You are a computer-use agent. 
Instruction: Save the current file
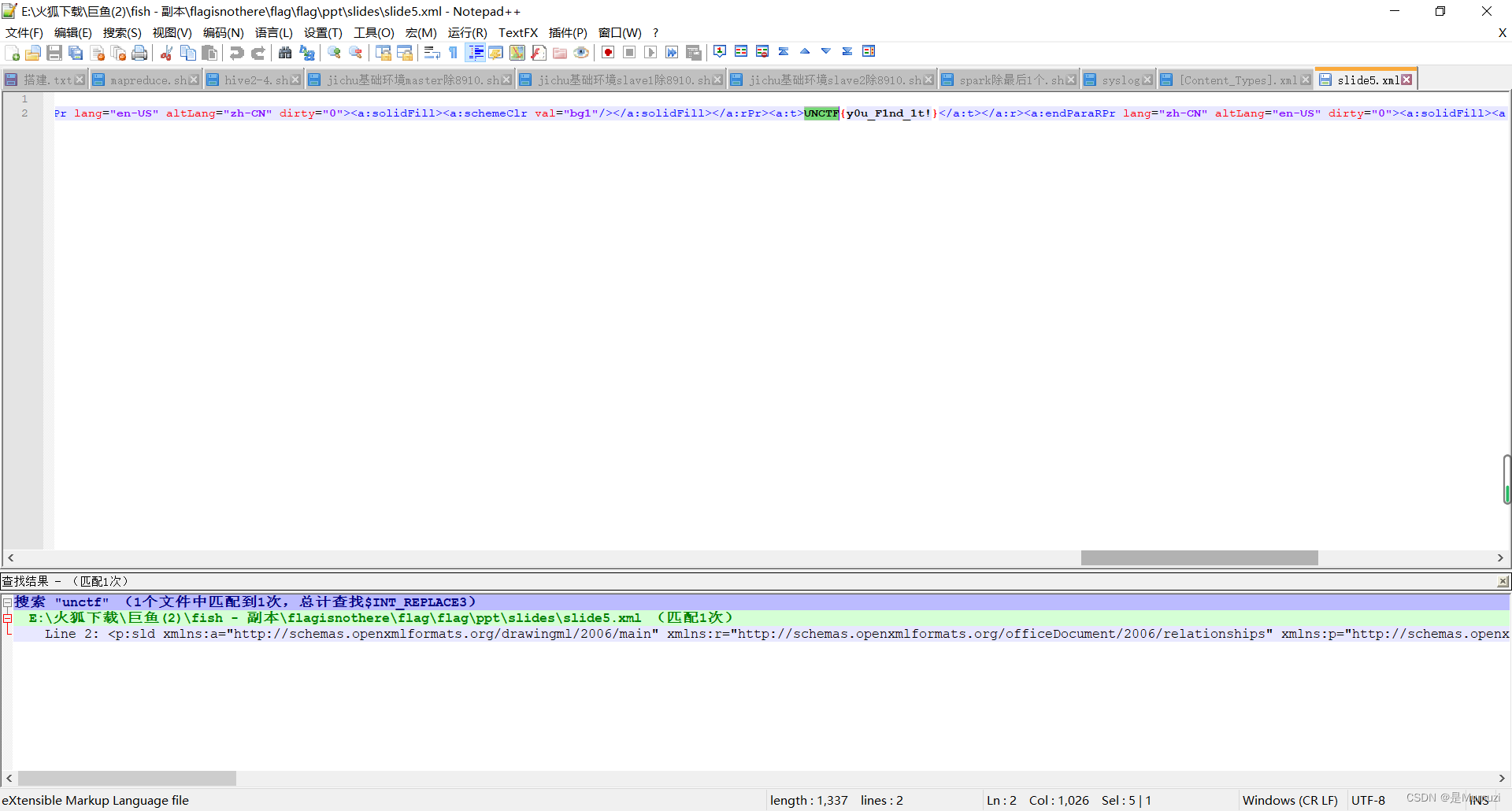54,53
